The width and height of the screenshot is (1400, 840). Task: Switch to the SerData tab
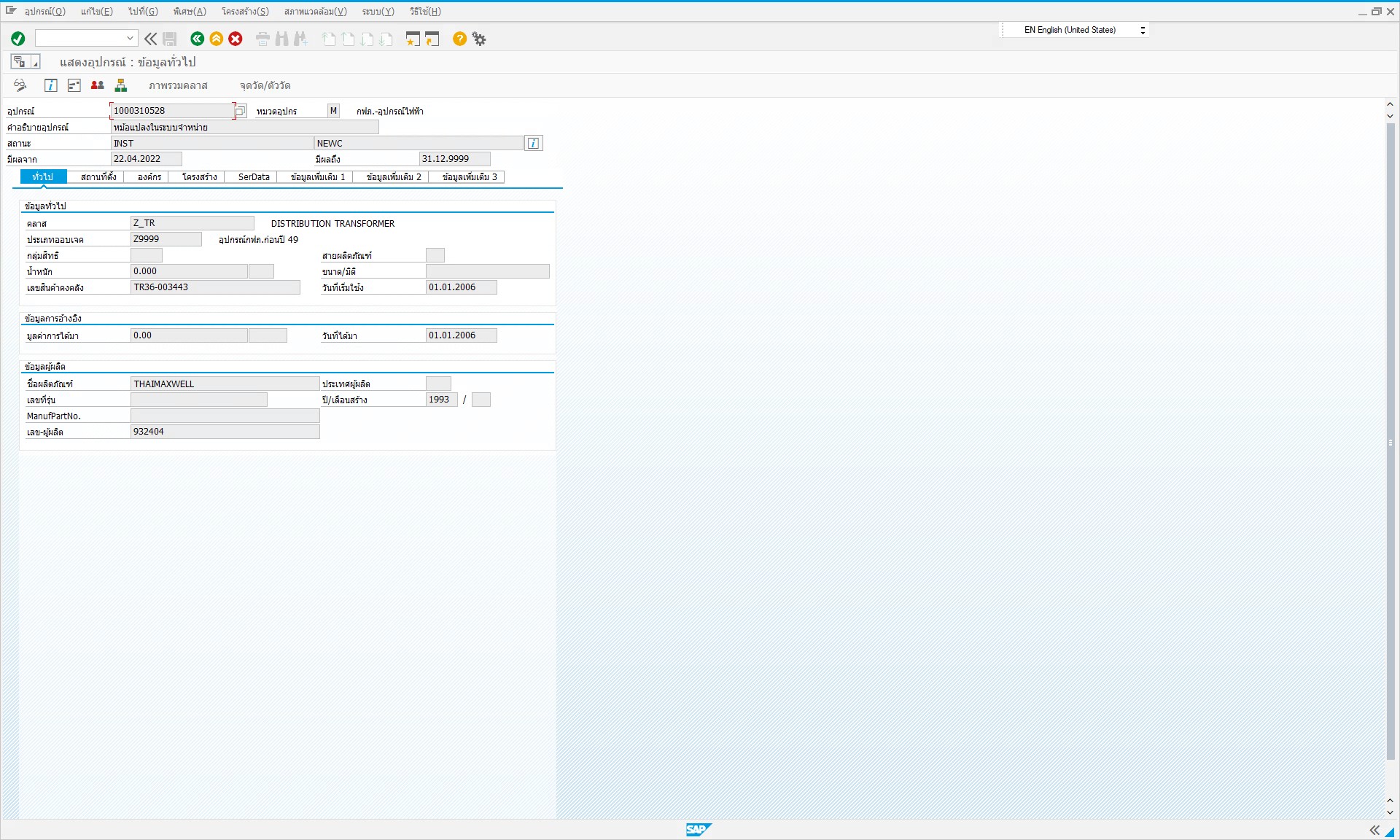click(254, 176)
